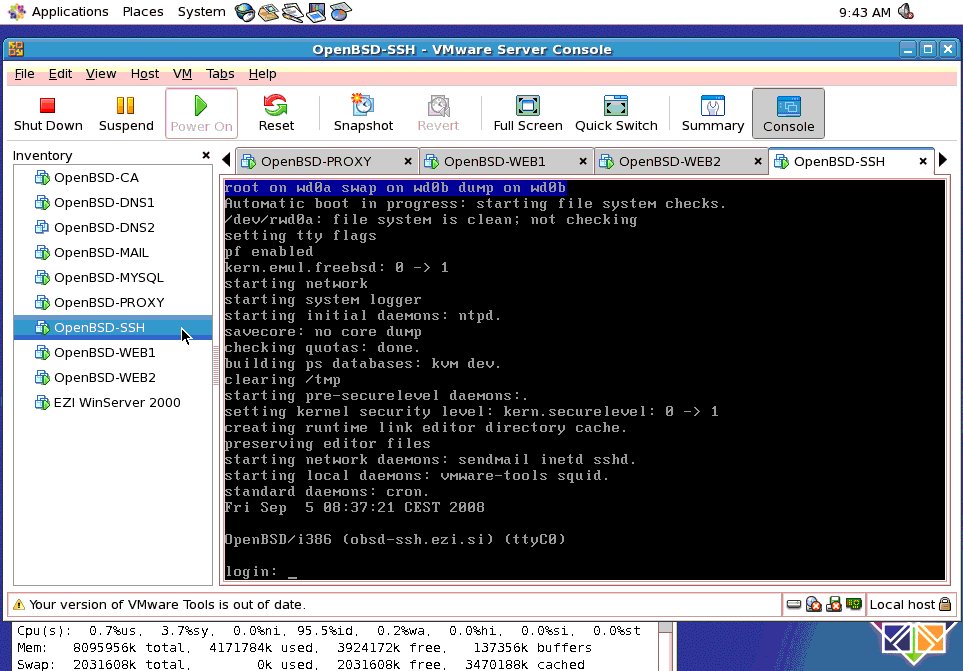The width and height of the screenshot is (963, 671).
Task: Click the terminal window scrollbar below console
Action: point(665,646)
